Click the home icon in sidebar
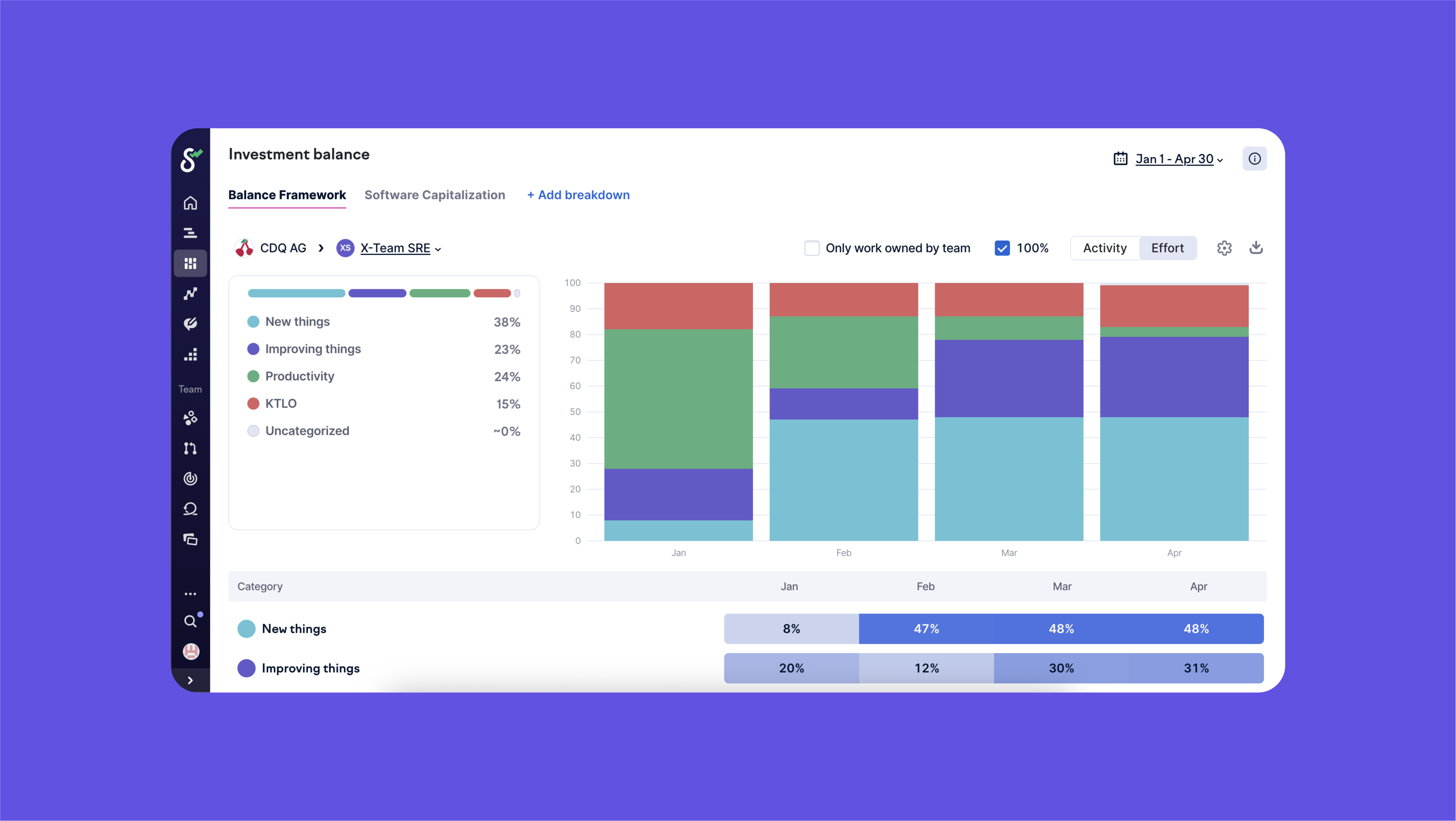 (190, 203)
